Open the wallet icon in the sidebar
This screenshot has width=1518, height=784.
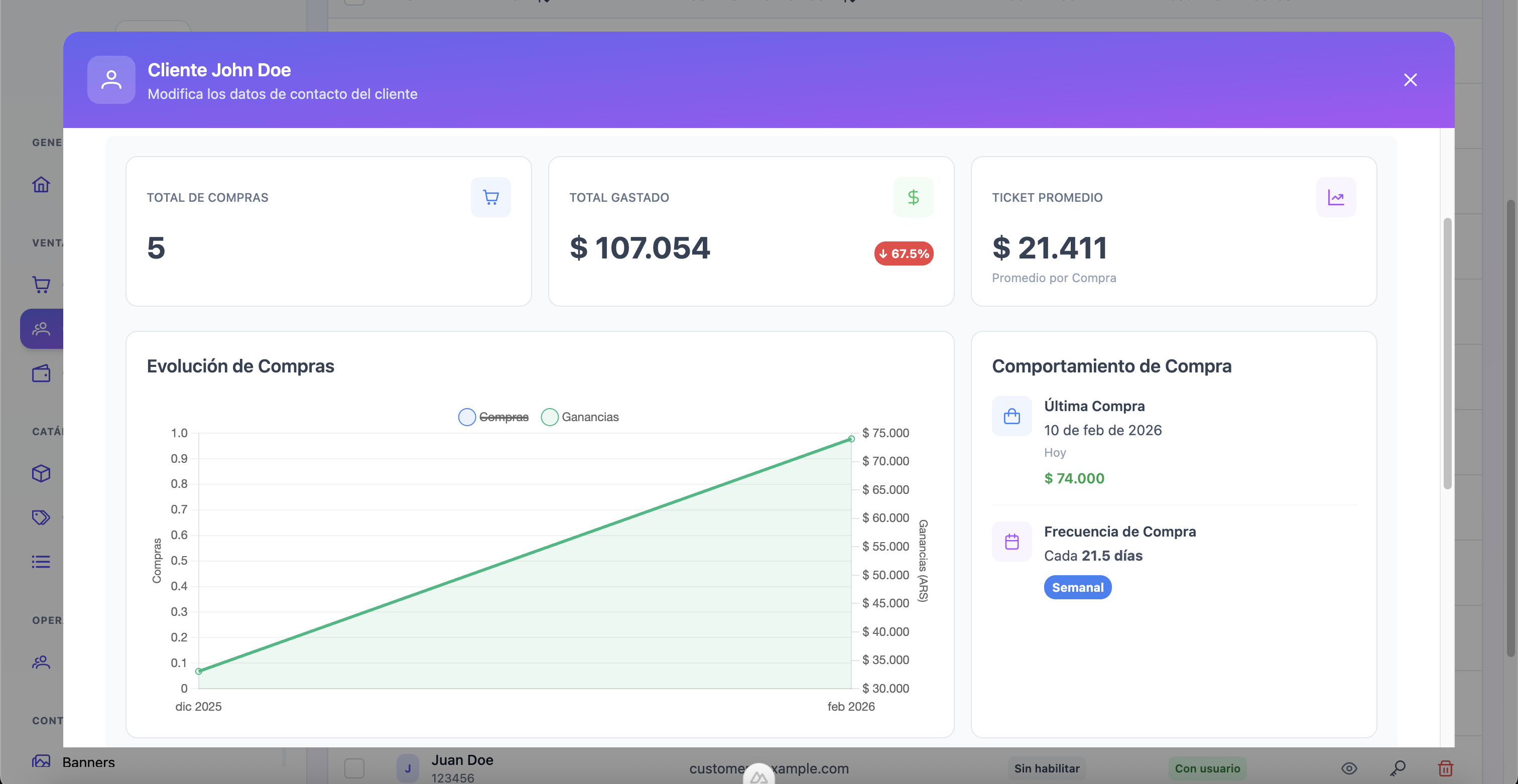click(x=41, y=373)
